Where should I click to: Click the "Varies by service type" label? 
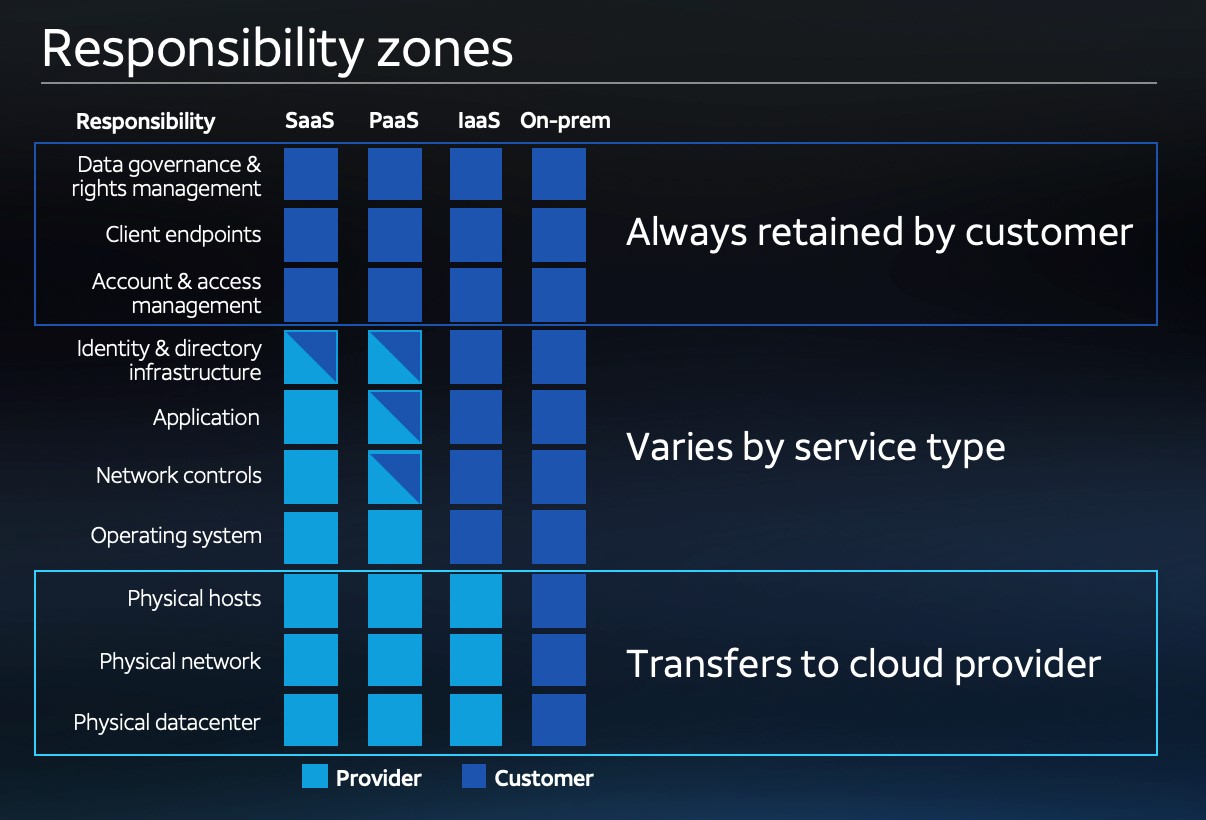coord(815,446)
